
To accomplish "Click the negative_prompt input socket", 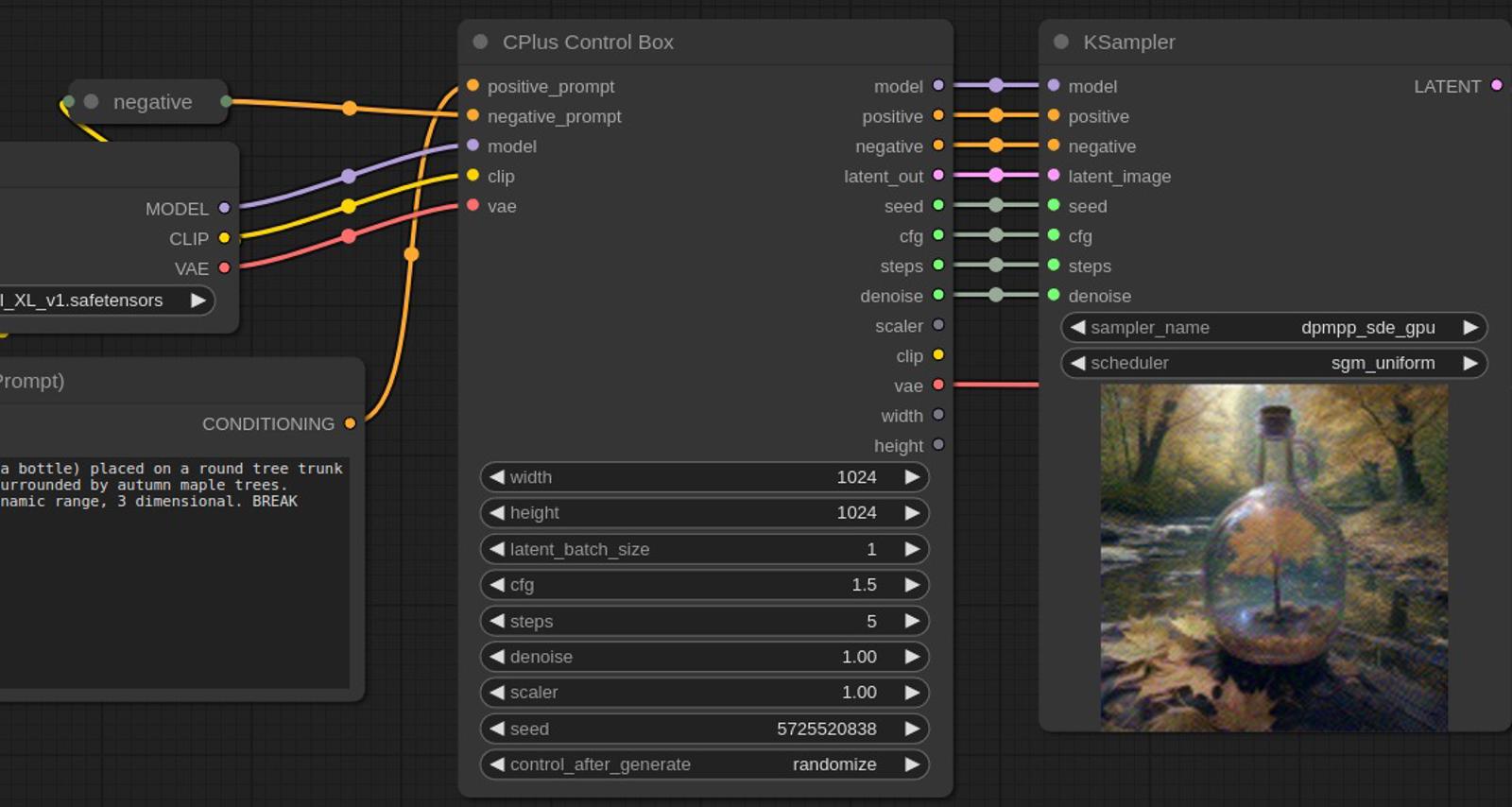I will 472,115.
